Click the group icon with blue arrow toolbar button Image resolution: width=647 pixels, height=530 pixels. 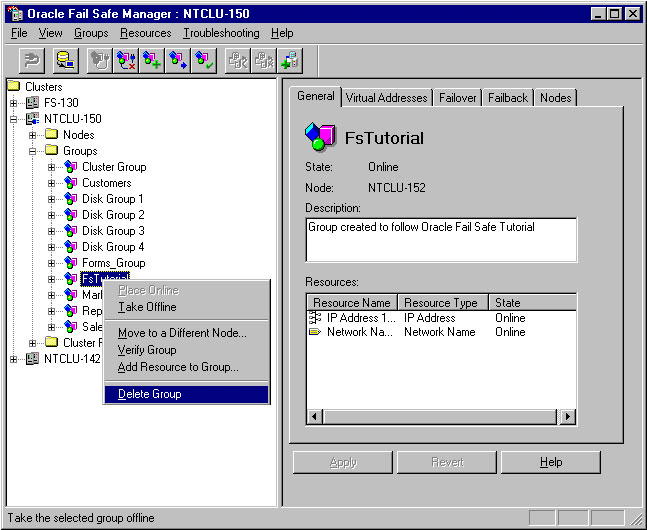click(178, 61)
